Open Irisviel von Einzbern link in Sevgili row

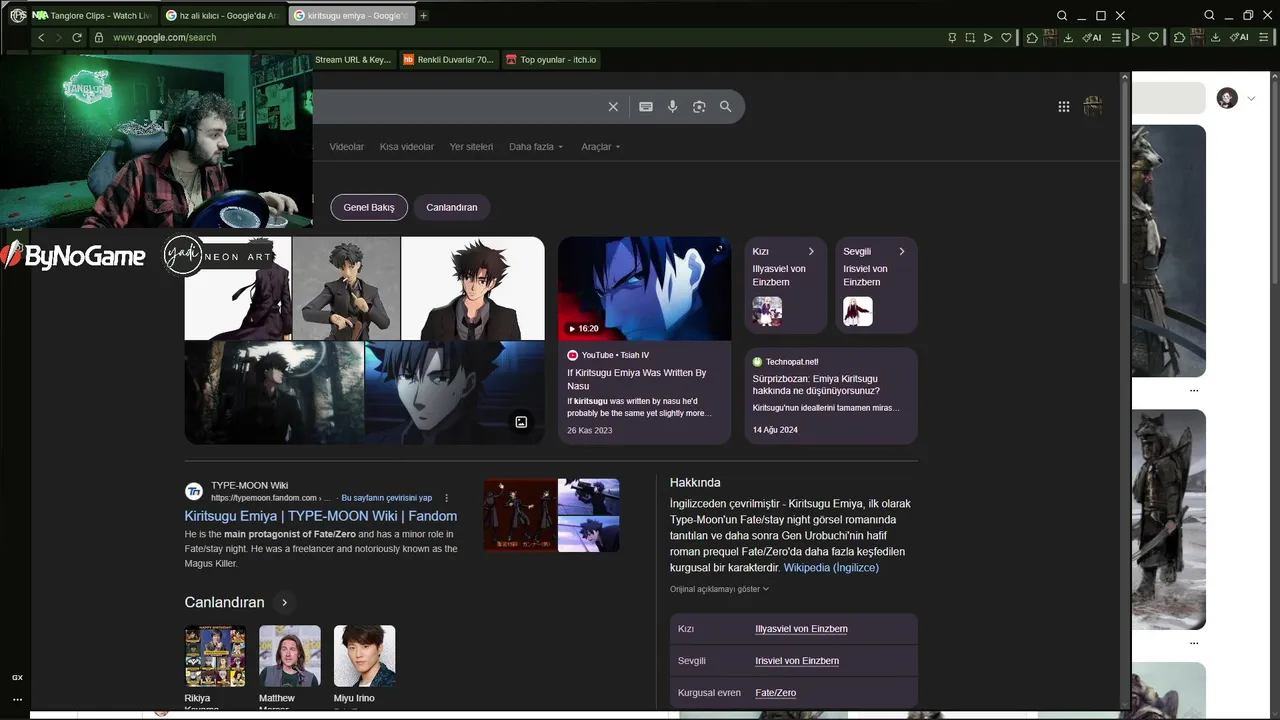(x=797, y=661)
